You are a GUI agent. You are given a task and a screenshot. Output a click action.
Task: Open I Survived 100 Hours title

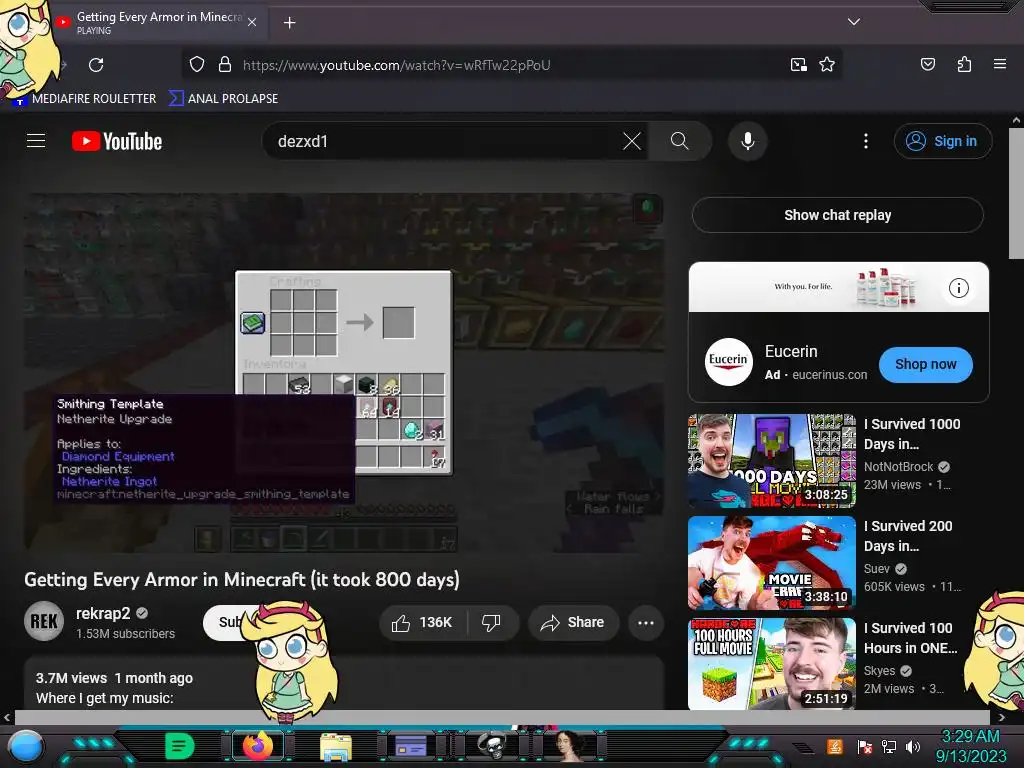(910, 637)
